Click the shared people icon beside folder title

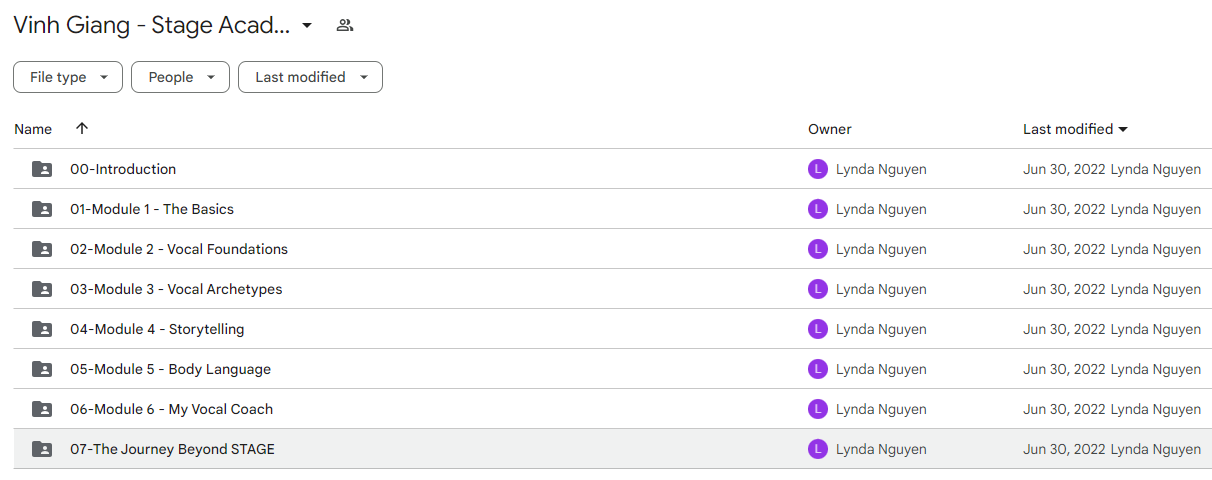point(345,25)
